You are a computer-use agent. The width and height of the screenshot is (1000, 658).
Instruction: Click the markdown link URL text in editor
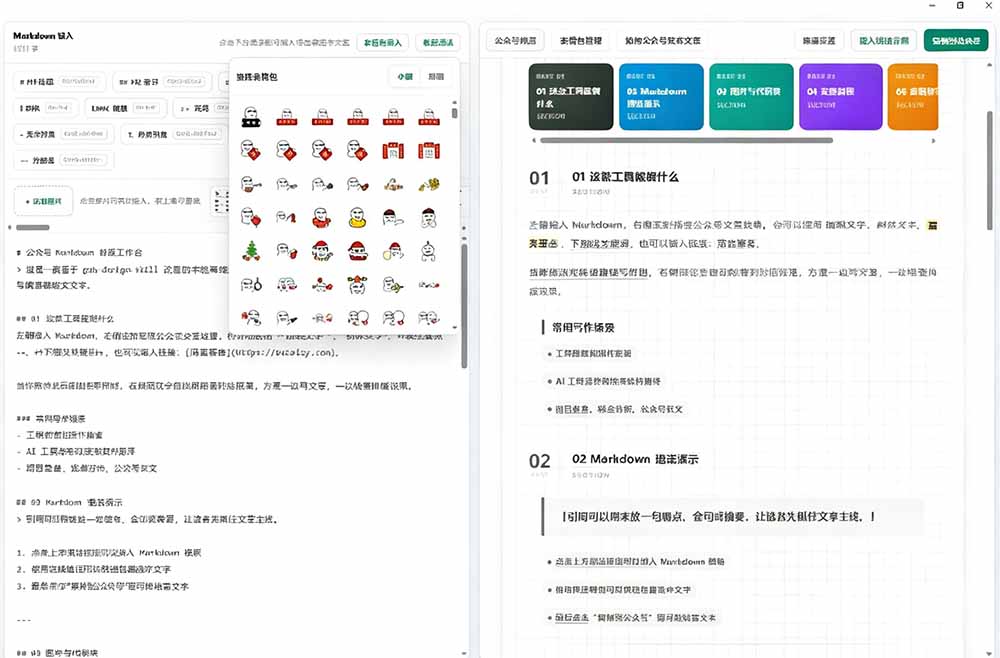(x=283, y=352)
